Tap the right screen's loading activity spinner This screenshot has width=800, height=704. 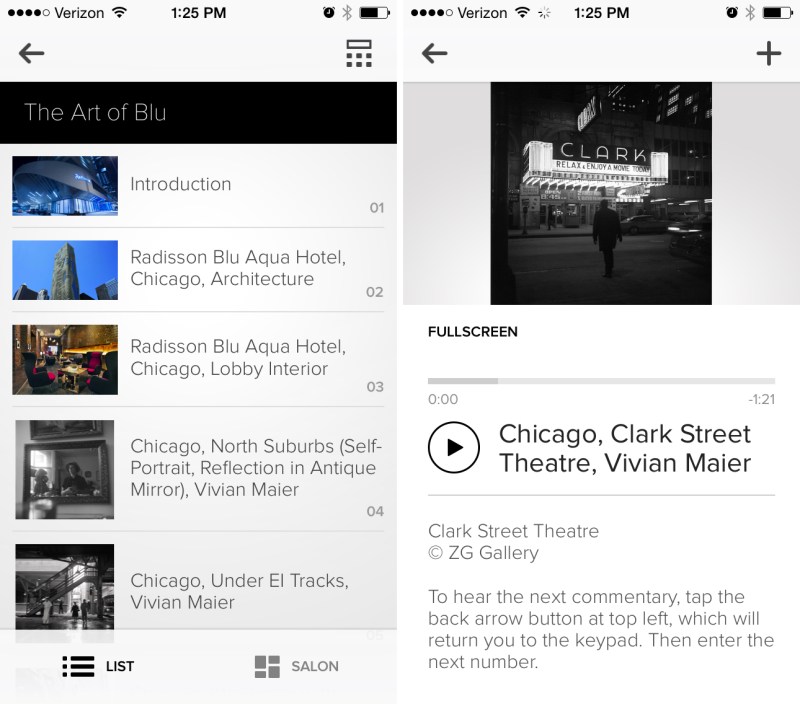(x=544, y=13)
